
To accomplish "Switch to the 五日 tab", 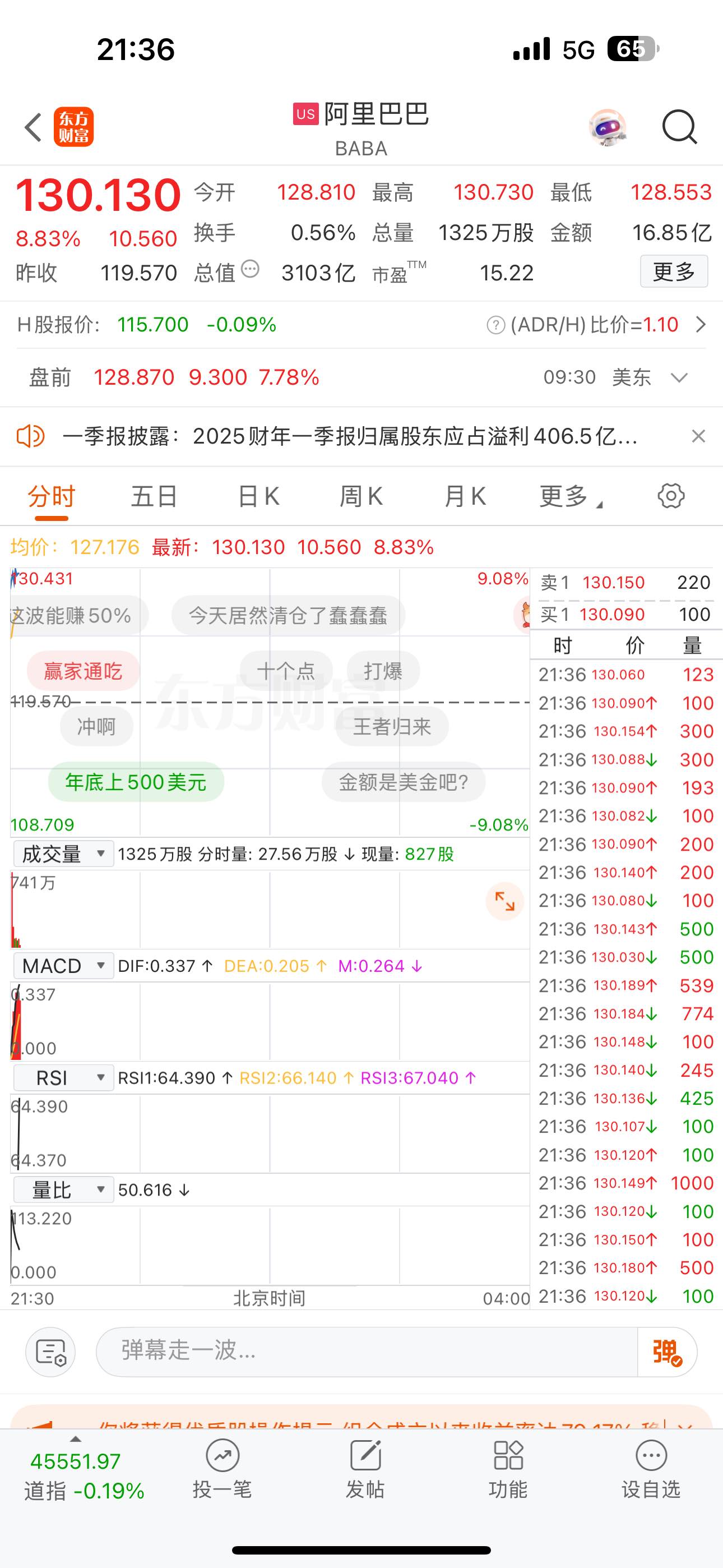I will [x=154, y=497].
